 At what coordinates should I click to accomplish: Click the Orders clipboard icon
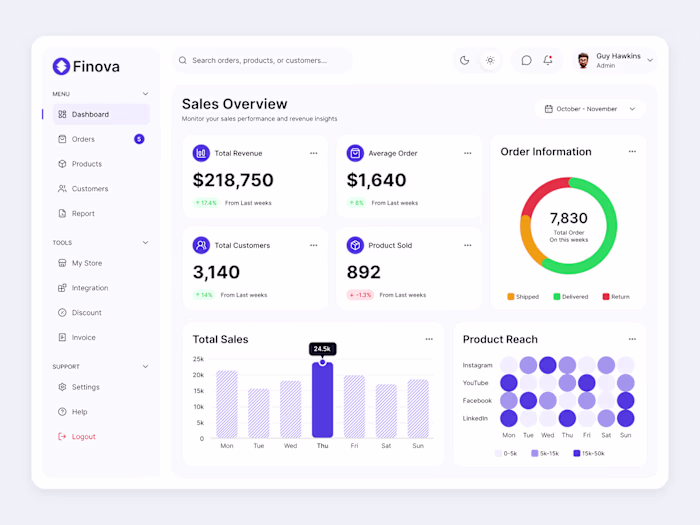tap(62, 139)
